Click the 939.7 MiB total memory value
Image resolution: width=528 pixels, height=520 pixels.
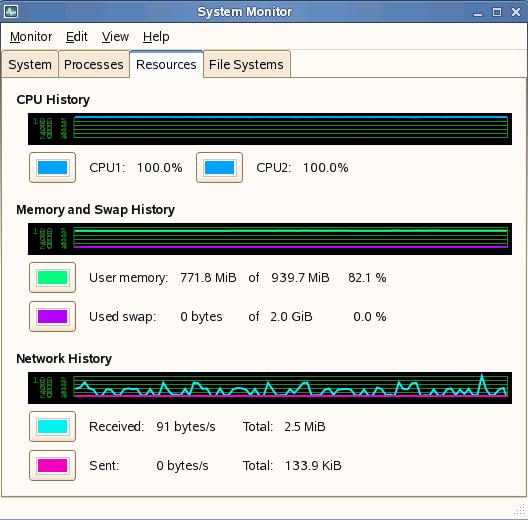300,278
